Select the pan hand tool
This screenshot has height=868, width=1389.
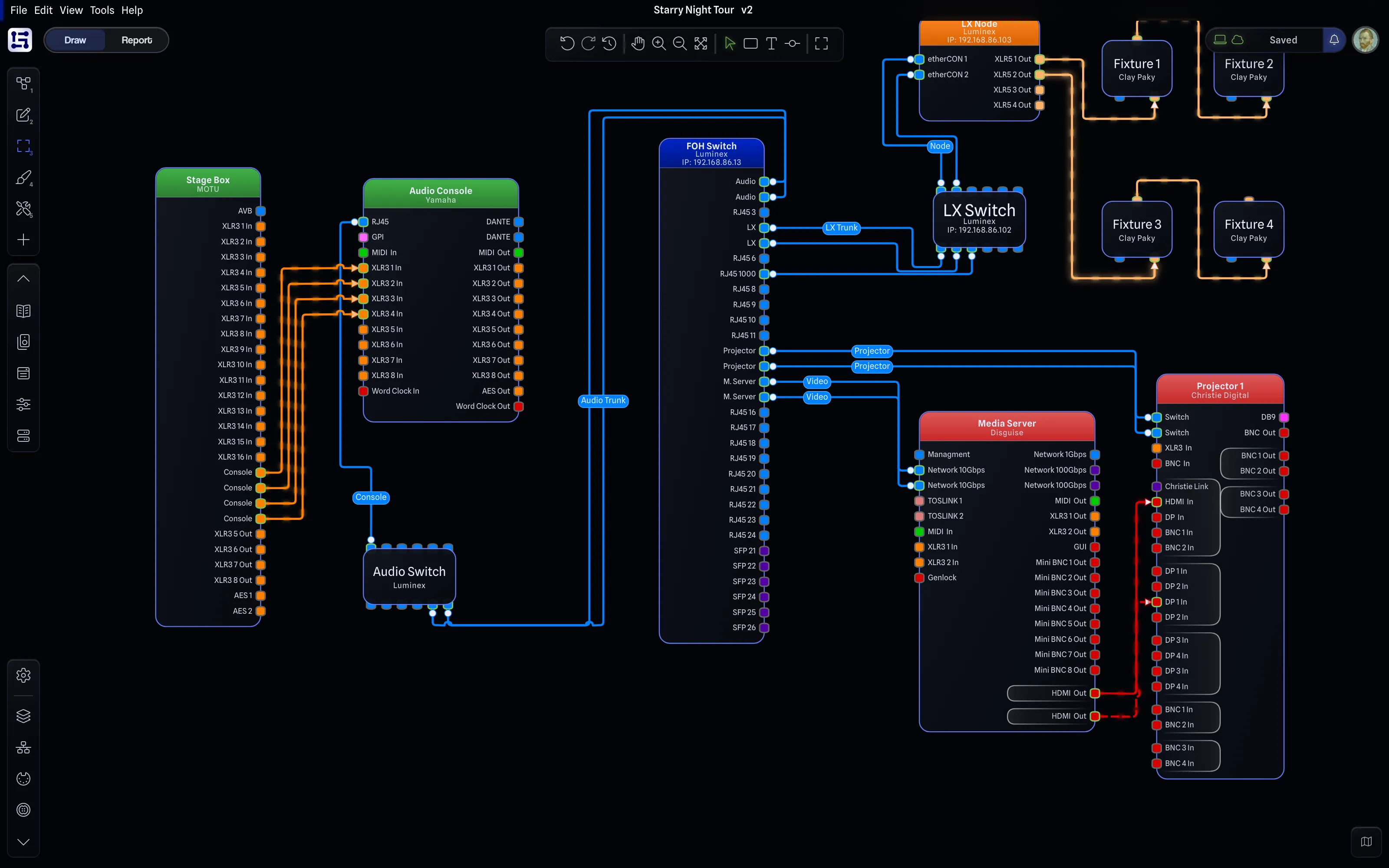click(638, 44)
